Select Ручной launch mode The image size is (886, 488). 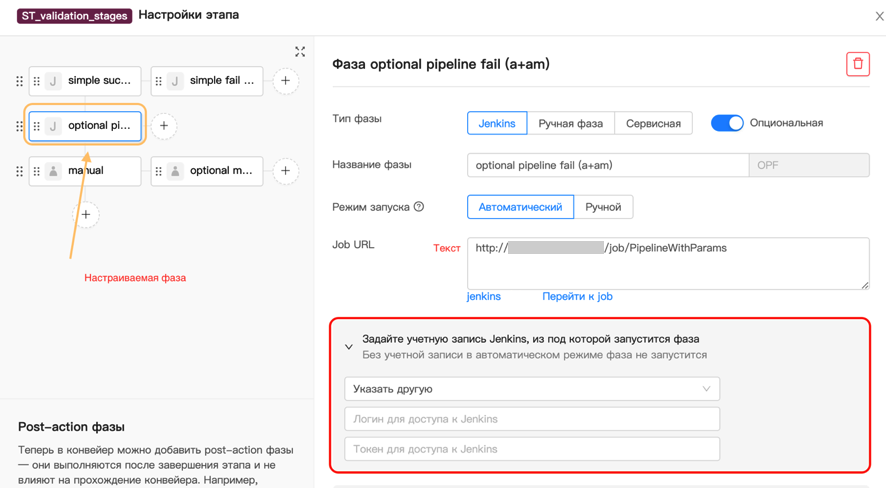pos(603,207)
